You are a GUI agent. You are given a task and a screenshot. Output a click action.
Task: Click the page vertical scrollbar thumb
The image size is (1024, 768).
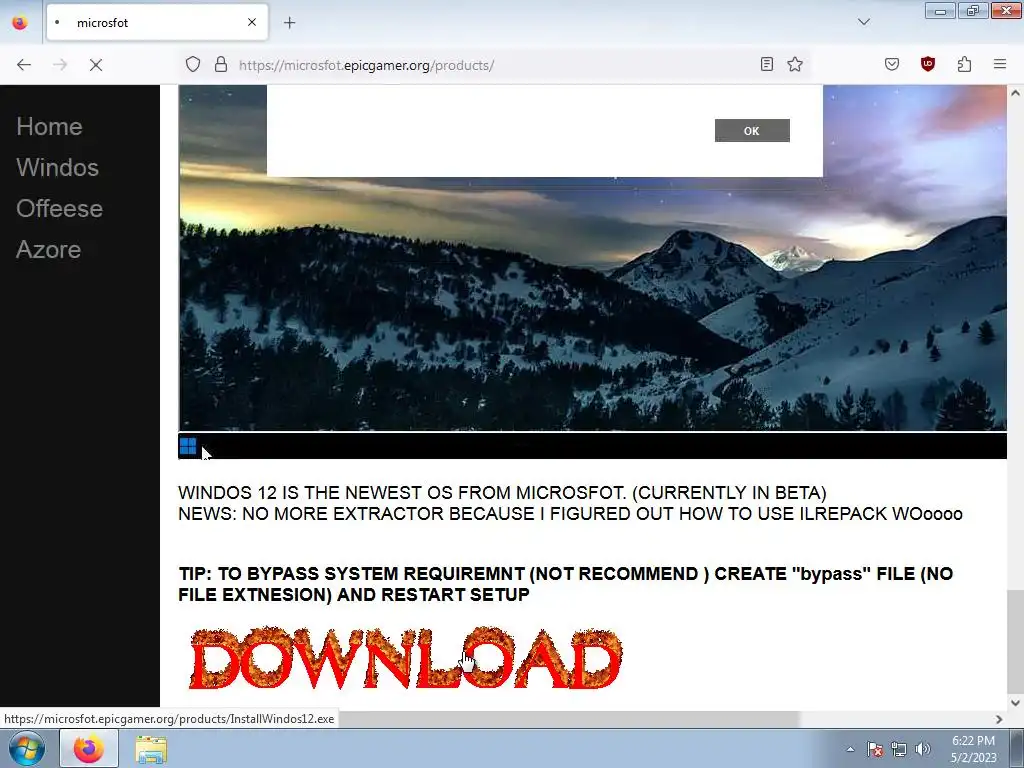tap(1015, 641)
